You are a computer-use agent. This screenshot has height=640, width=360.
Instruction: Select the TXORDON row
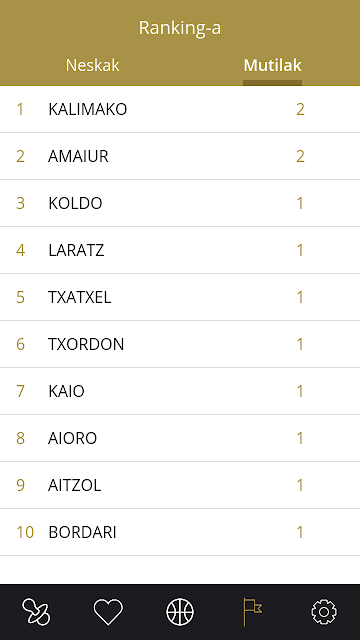point(180,344)
